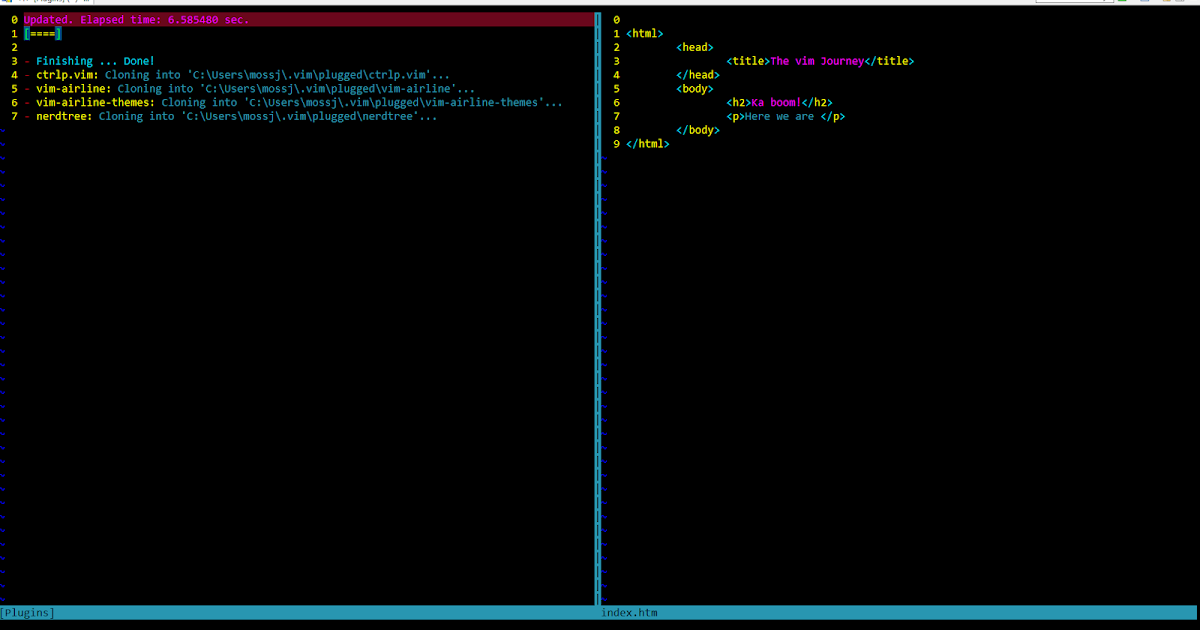Place cursor on the opening <html> tag
1200x630 pixels.
(x=644, y=34)
